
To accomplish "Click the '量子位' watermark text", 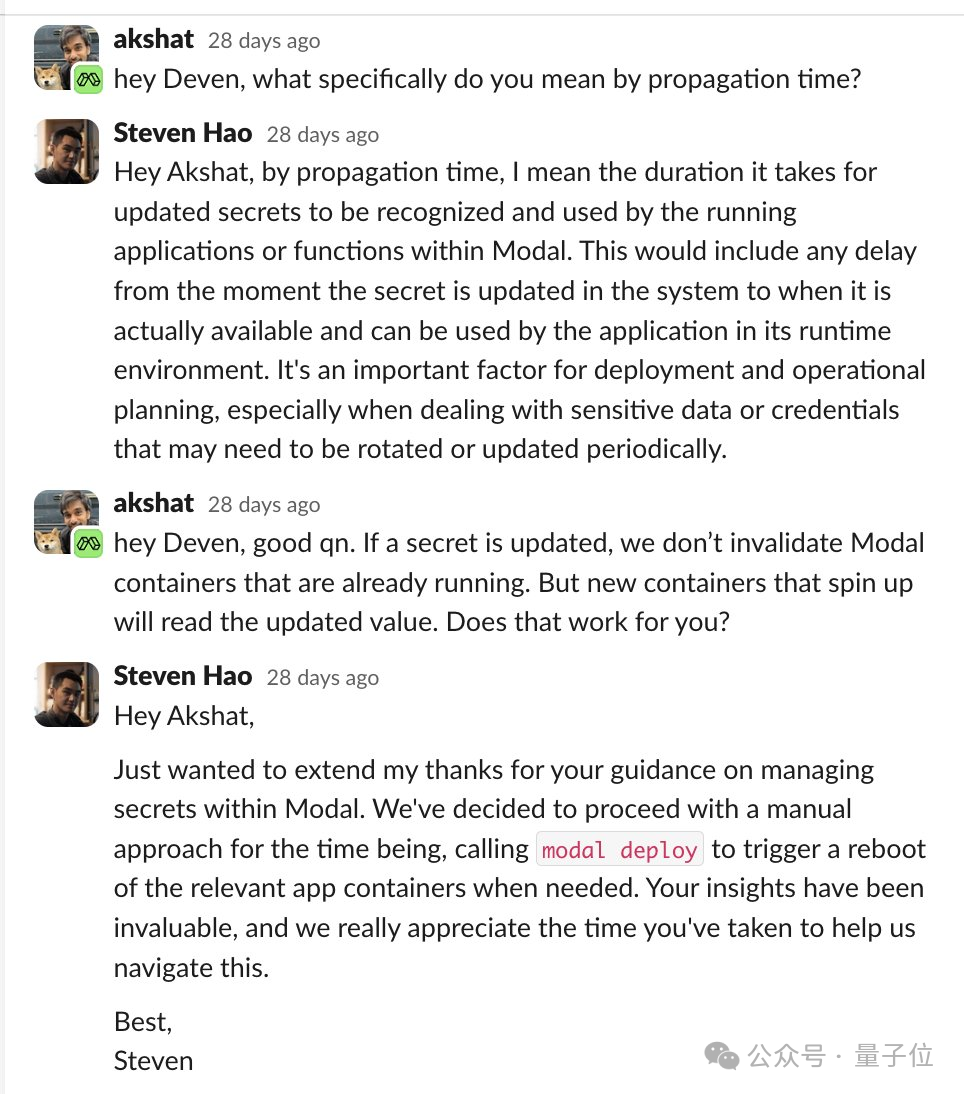I will (893, 1055).
